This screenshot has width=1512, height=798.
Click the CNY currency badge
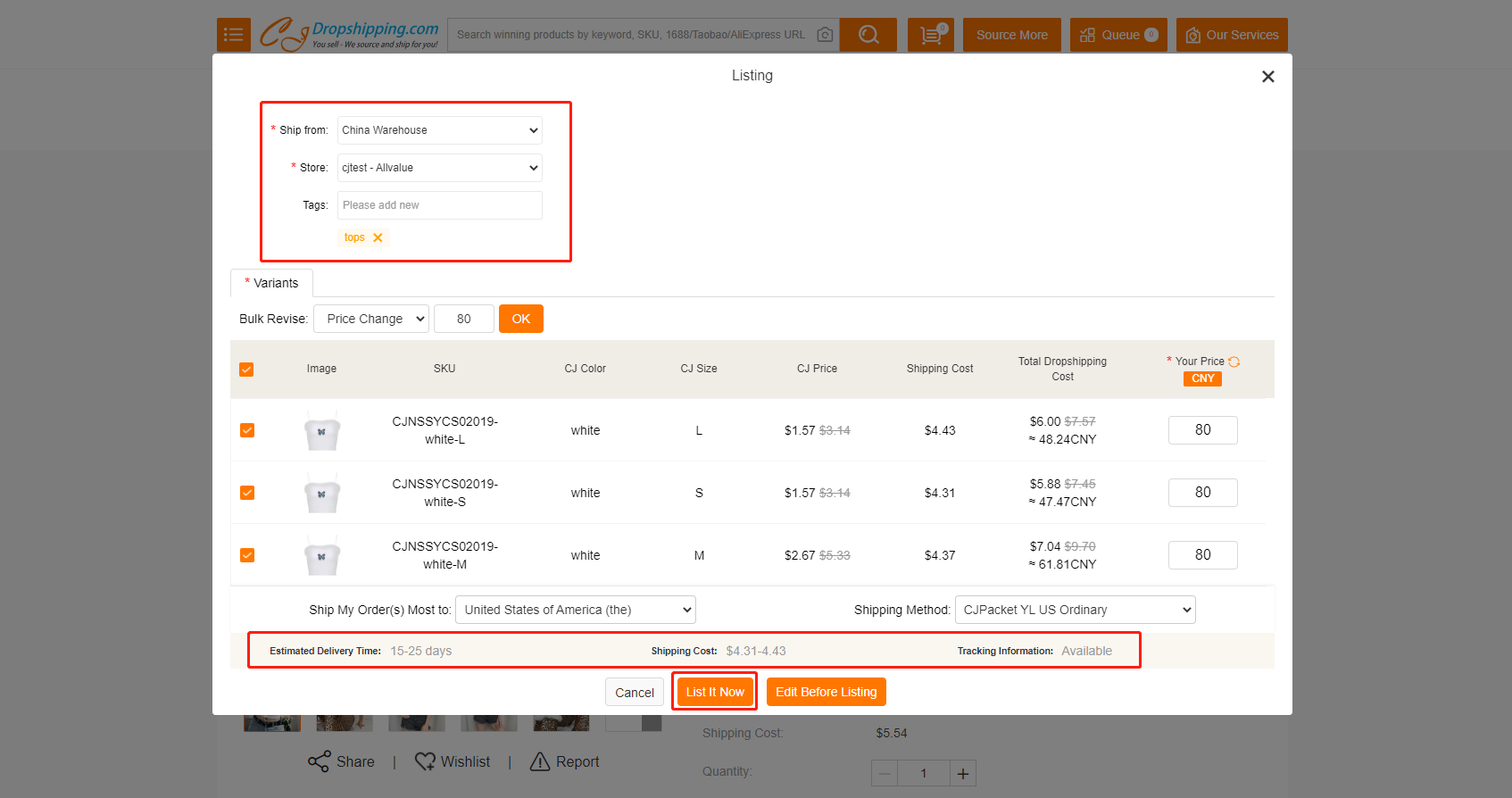click(x=1202, y=378)
